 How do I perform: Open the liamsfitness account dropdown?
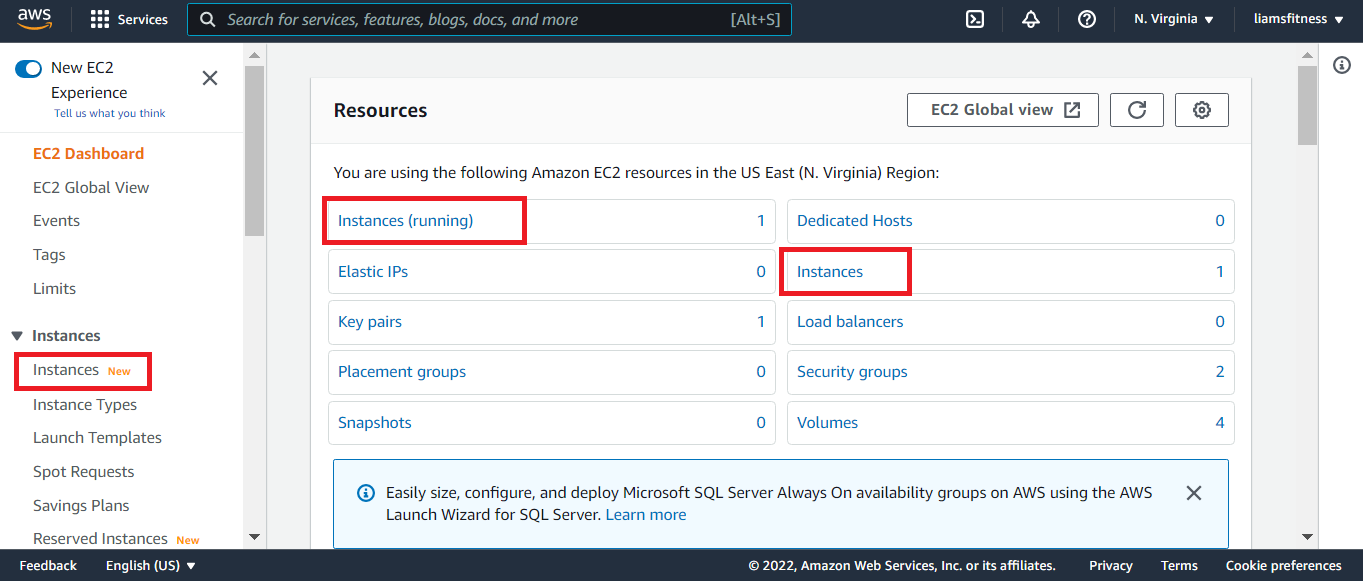1298,20
